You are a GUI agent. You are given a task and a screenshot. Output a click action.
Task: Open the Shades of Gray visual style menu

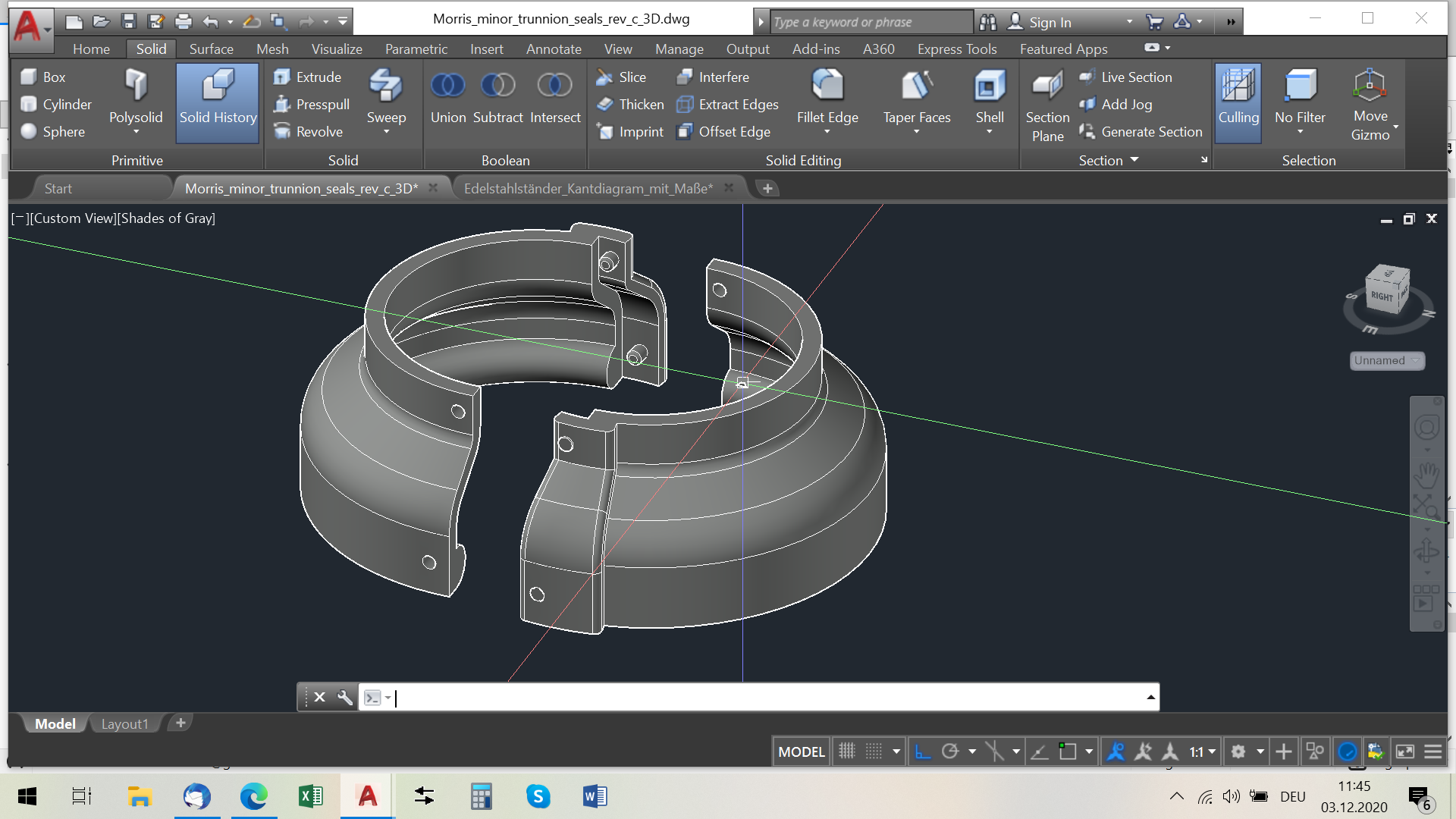166,218
